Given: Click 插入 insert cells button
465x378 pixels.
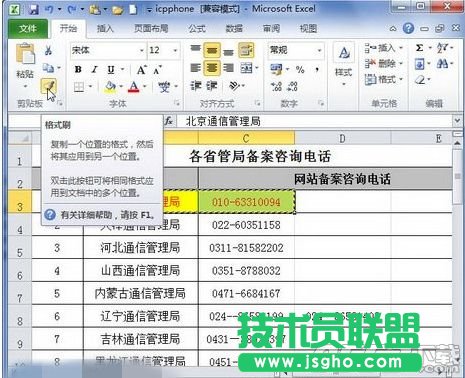Looking at the screenshot, I should (x=383, y=48).
